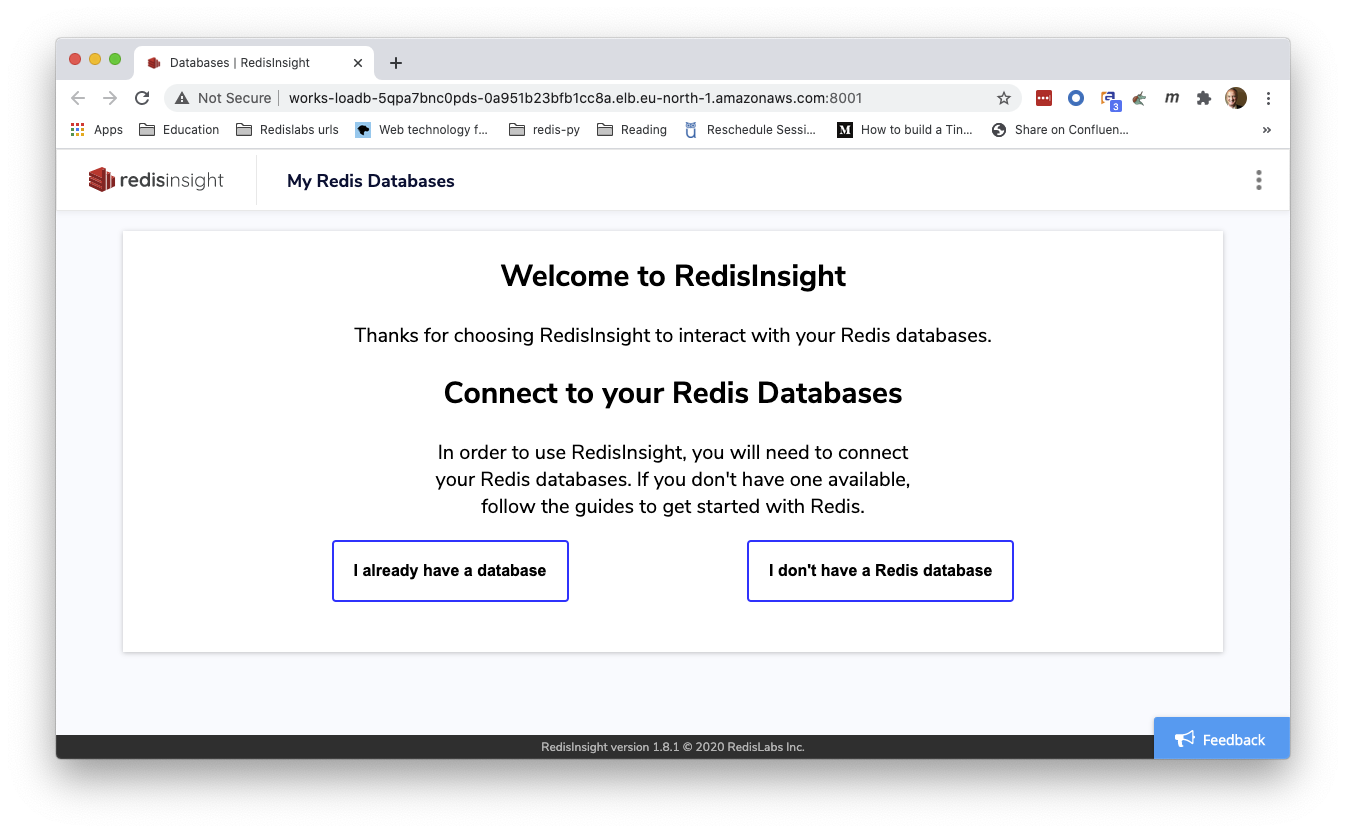1346x833 pixels.
Task: Open the Chrome extensions puzzle icon
Action: point(1204,98)
